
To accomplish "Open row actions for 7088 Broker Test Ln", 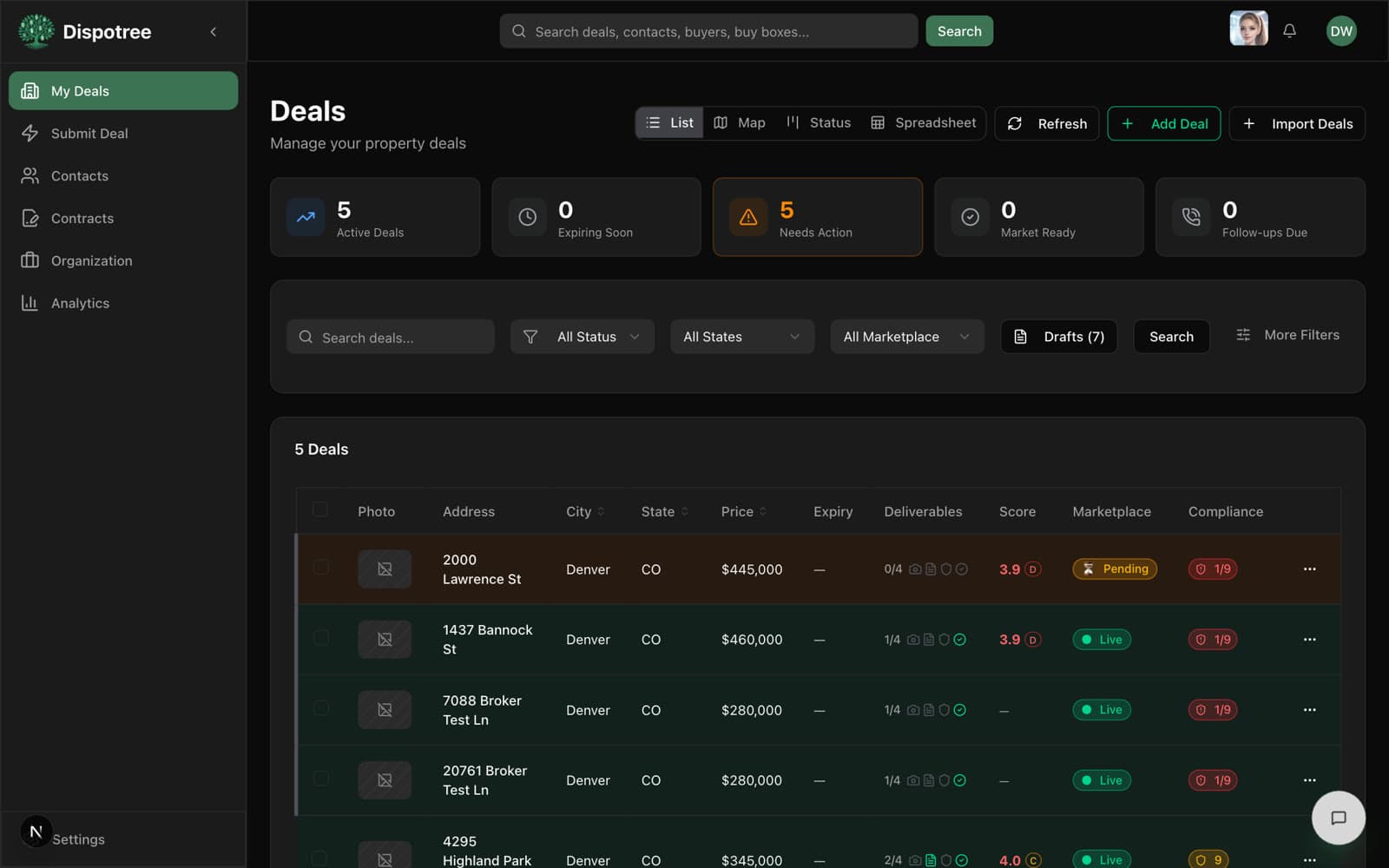I will [1309, 710].
